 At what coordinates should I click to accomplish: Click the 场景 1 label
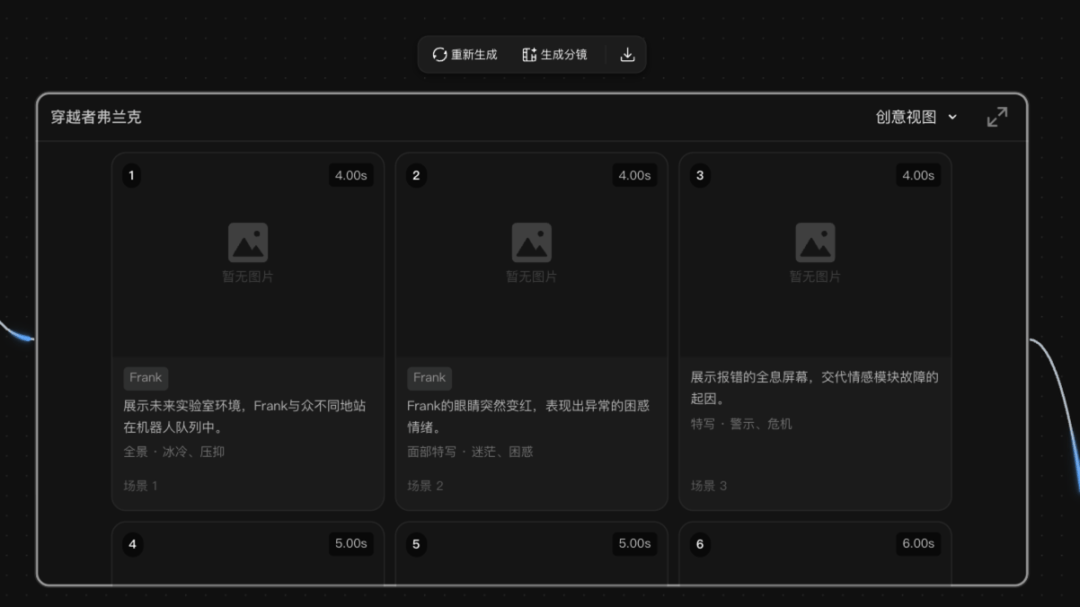(x=141, y=486)
